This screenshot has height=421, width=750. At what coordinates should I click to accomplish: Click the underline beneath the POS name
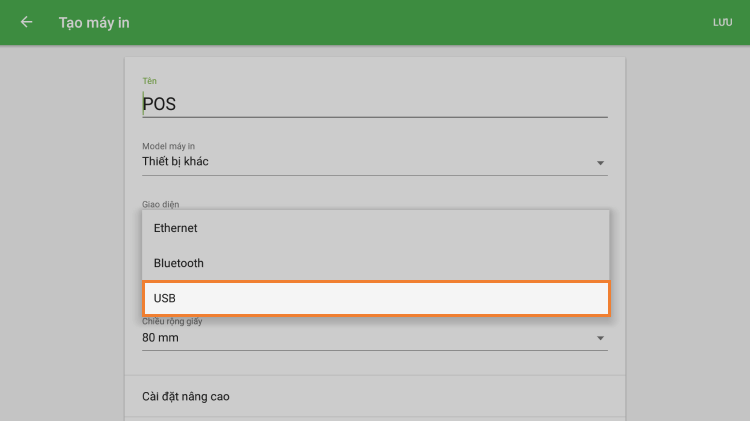click(374, 117)
